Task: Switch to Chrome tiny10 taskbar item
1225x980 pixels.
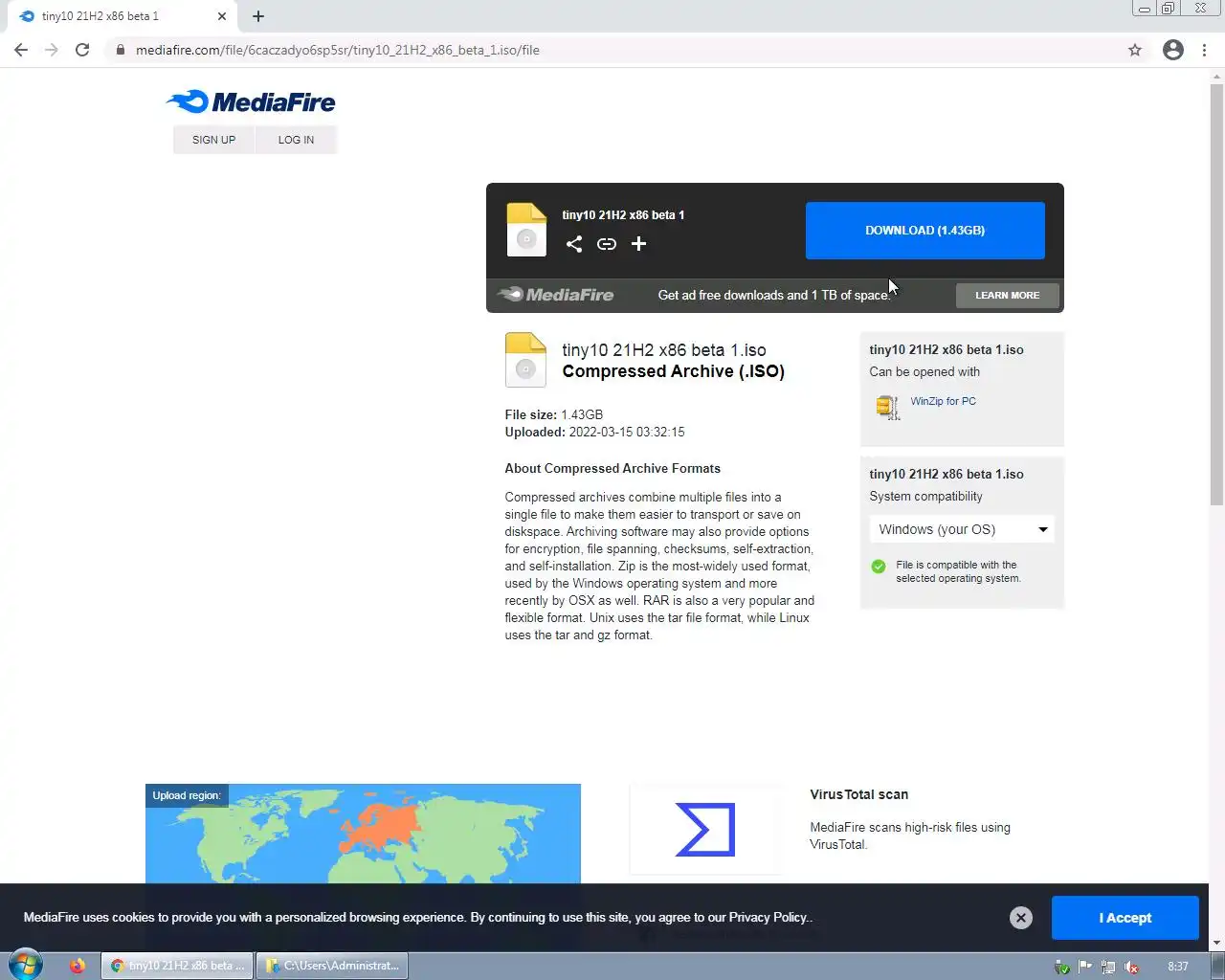Action: [x=178, y=966]
